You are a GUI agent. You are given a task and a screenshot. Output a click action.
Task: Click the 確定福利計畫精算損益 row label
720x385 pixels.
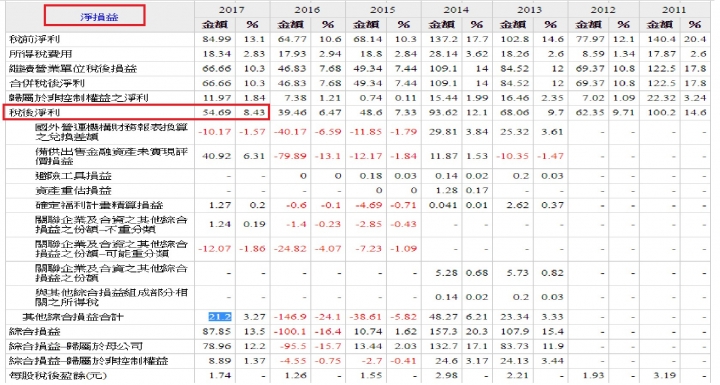click(x=99, y=205)
